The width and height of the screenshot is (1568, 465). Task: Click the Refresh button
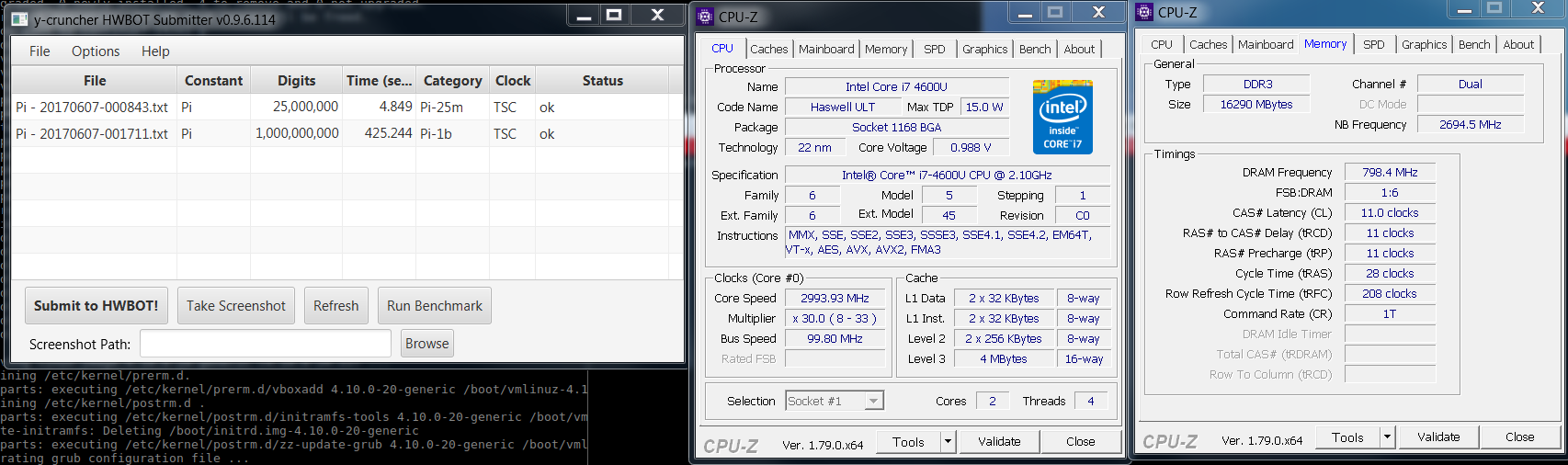coord(336,306)
